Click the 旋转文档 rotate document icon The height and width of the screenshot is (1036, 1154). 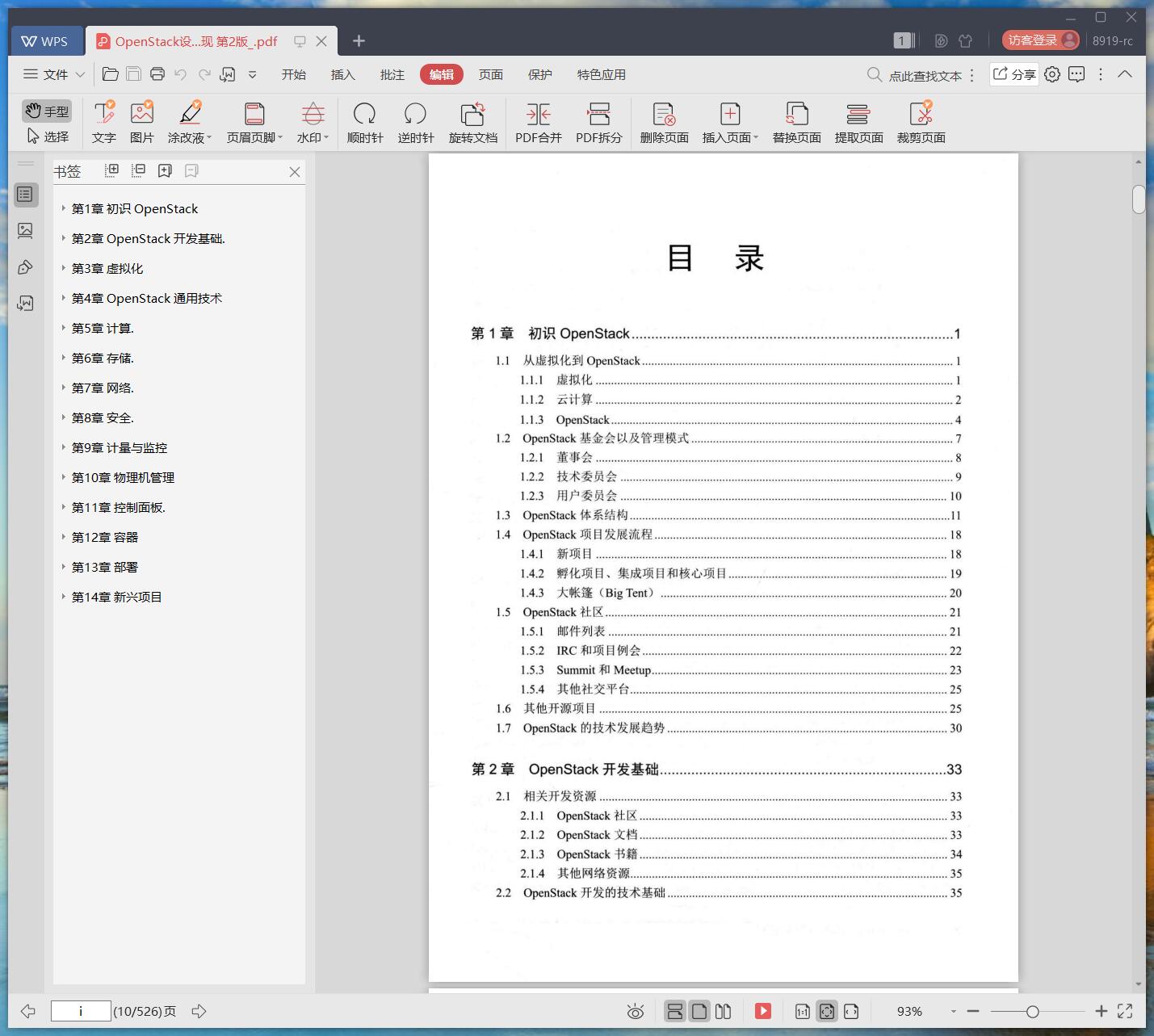pyautogui.click(x=473, y=123)
